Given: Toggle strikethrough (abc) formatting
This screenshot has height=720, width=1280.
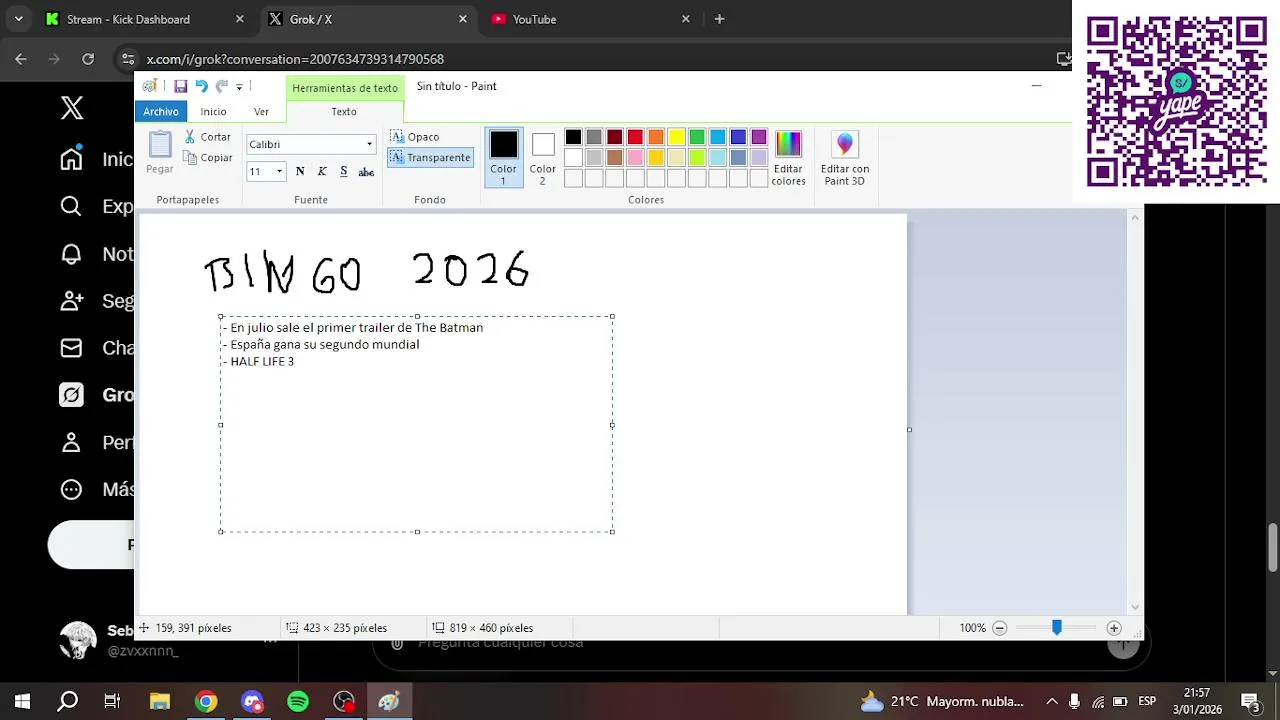Looking at the screenshot, I should tap(366, 172).
